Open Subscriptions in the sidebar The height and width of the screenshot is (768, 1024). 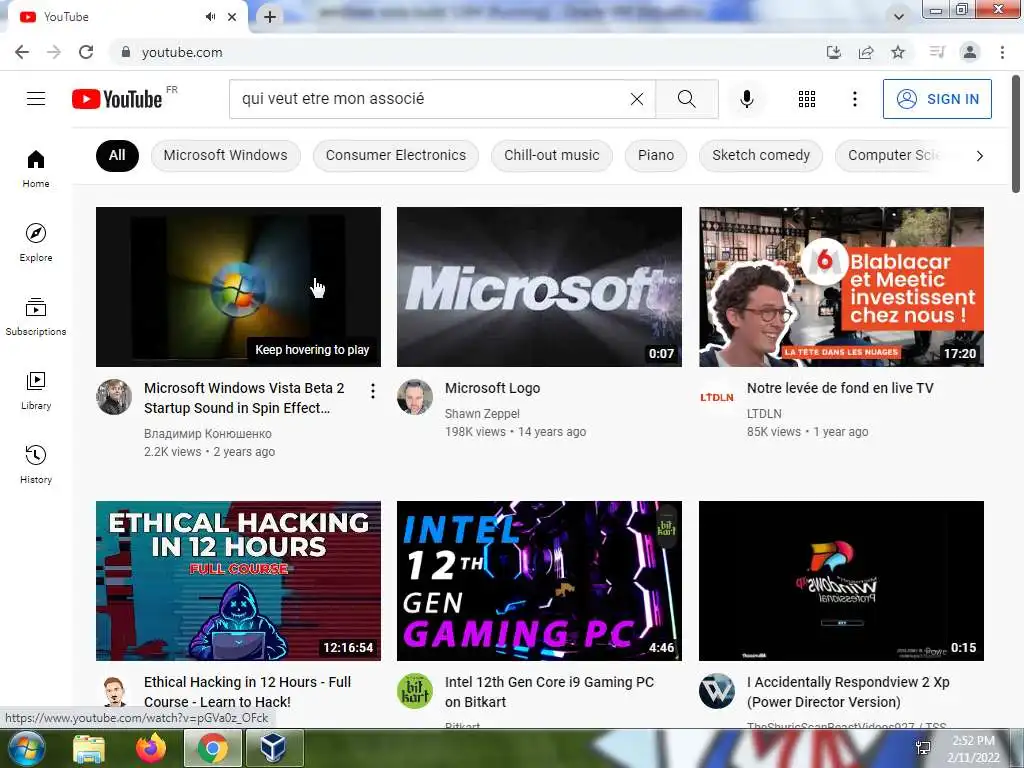pos(36,316)
